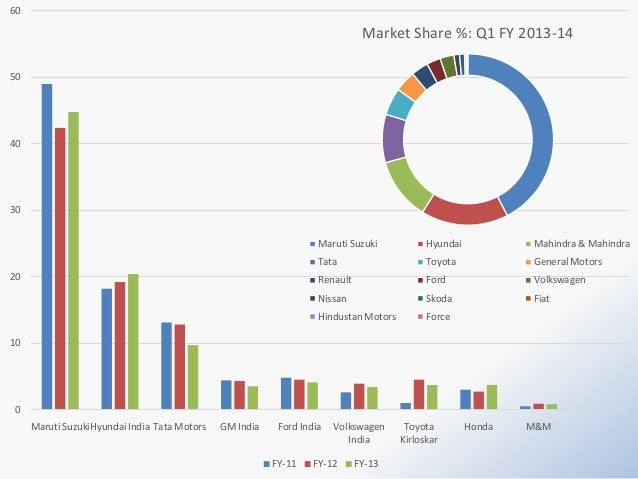Select the light blue Toyota donut slice

pos(400,105)
